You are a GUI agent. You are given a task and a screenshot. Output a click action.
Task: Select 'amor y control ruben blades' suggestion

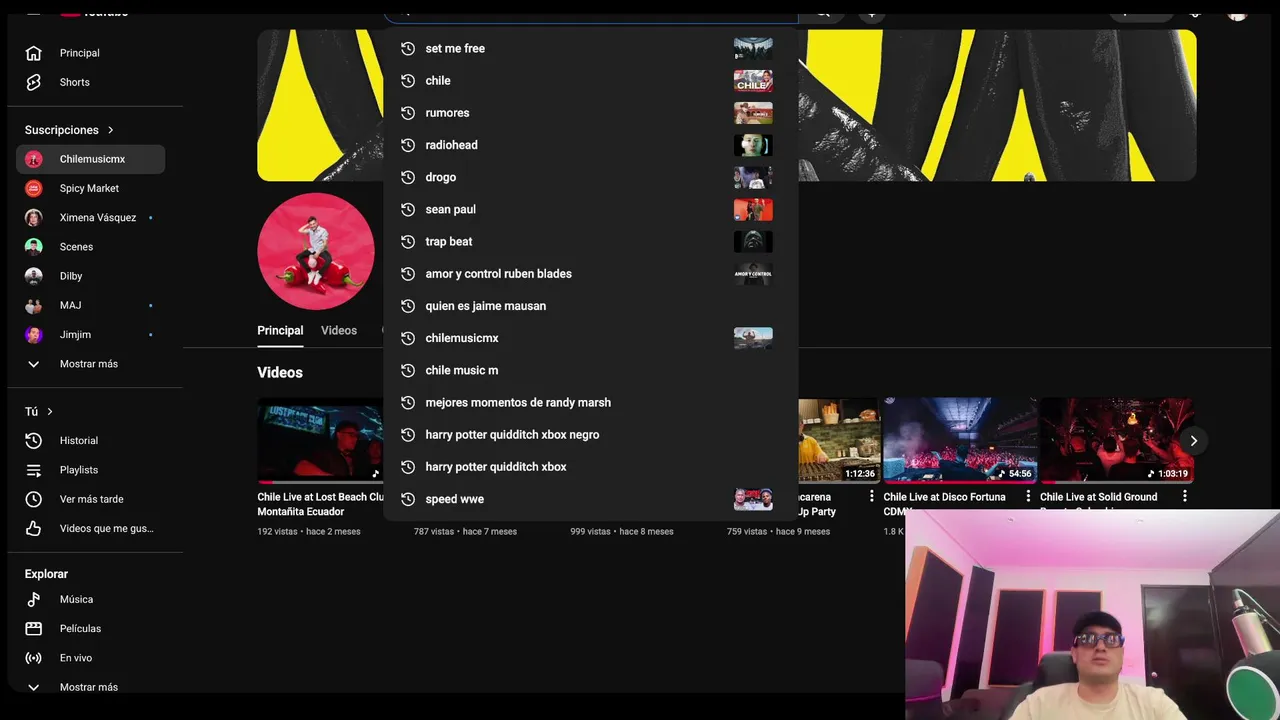pyautogui.click(x=590, y=274)
